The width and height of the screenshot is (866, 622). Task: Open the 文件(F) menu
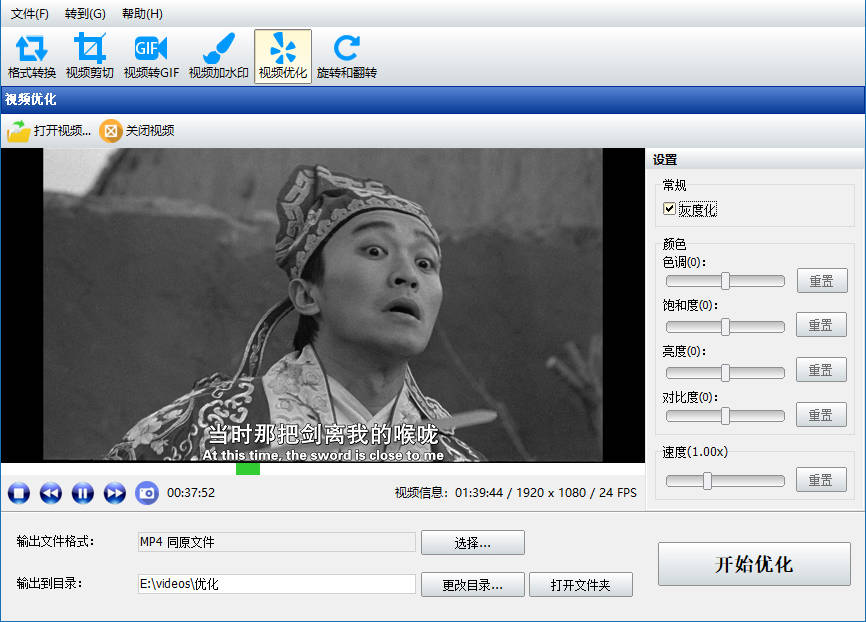point(30,14)
